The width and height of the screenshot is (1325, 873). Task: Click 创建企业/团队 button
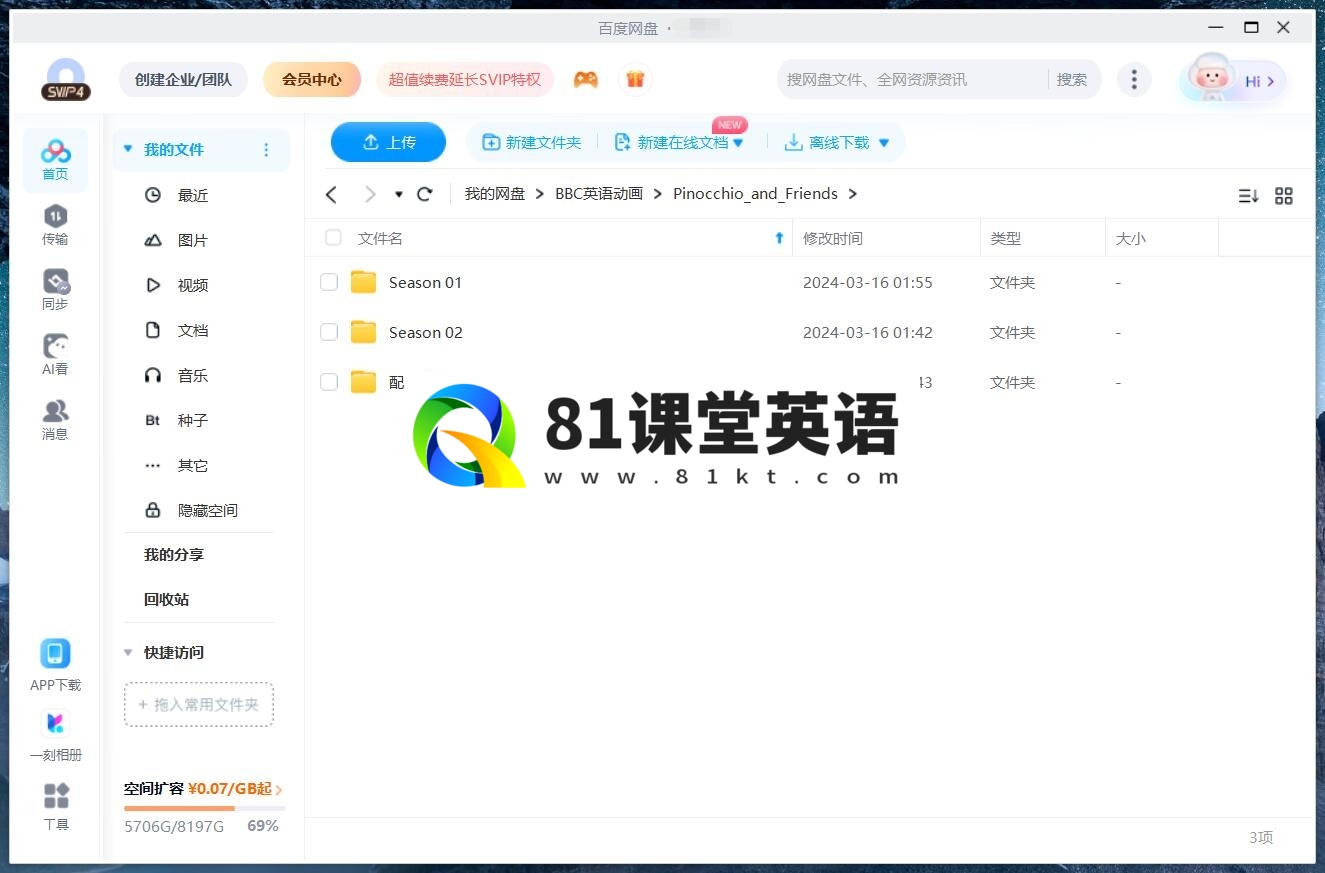(x=183, y=79)
